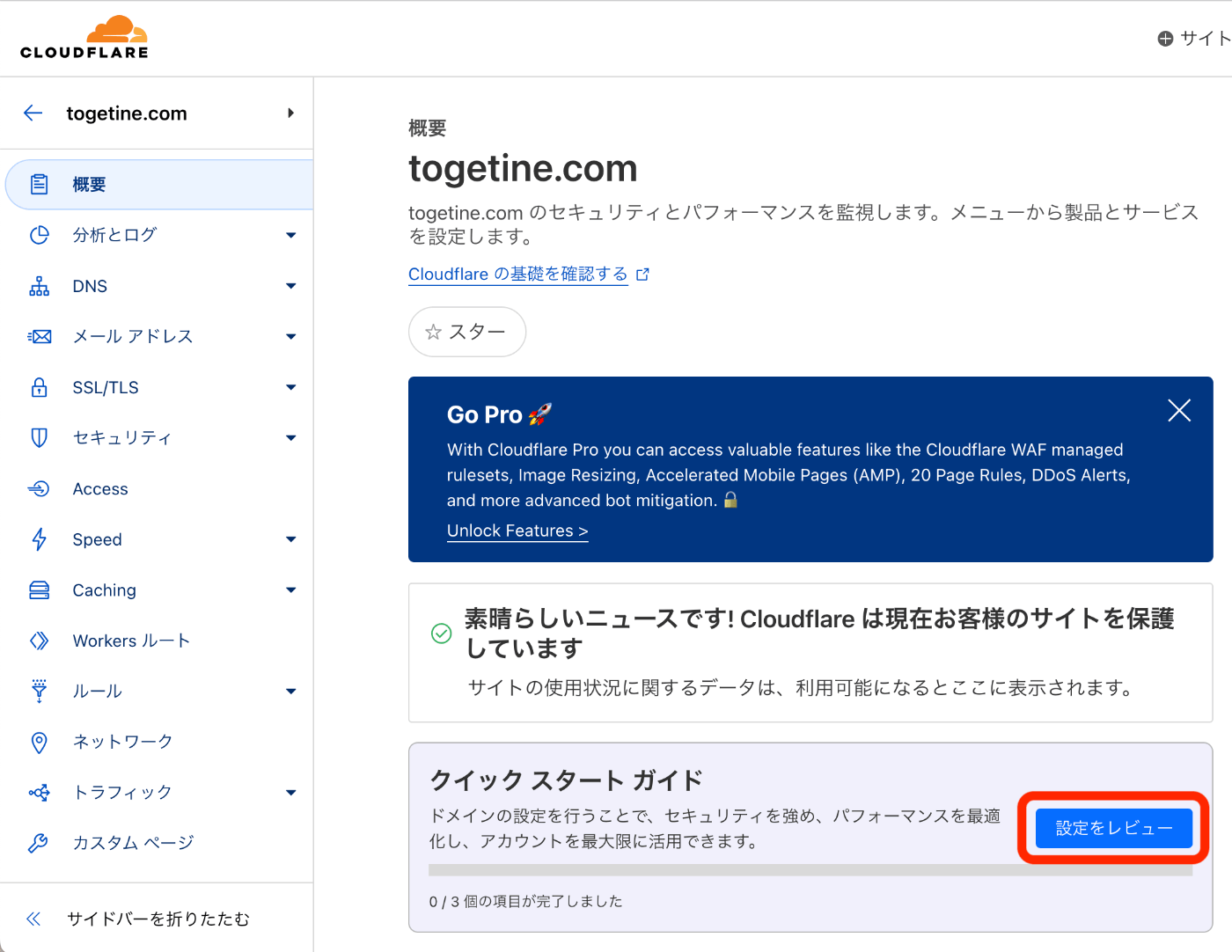Image resolution: width=1232 pixels, height=952 pixels.
Task: Select the 概要 overview menu item
Action: [159, 185]
